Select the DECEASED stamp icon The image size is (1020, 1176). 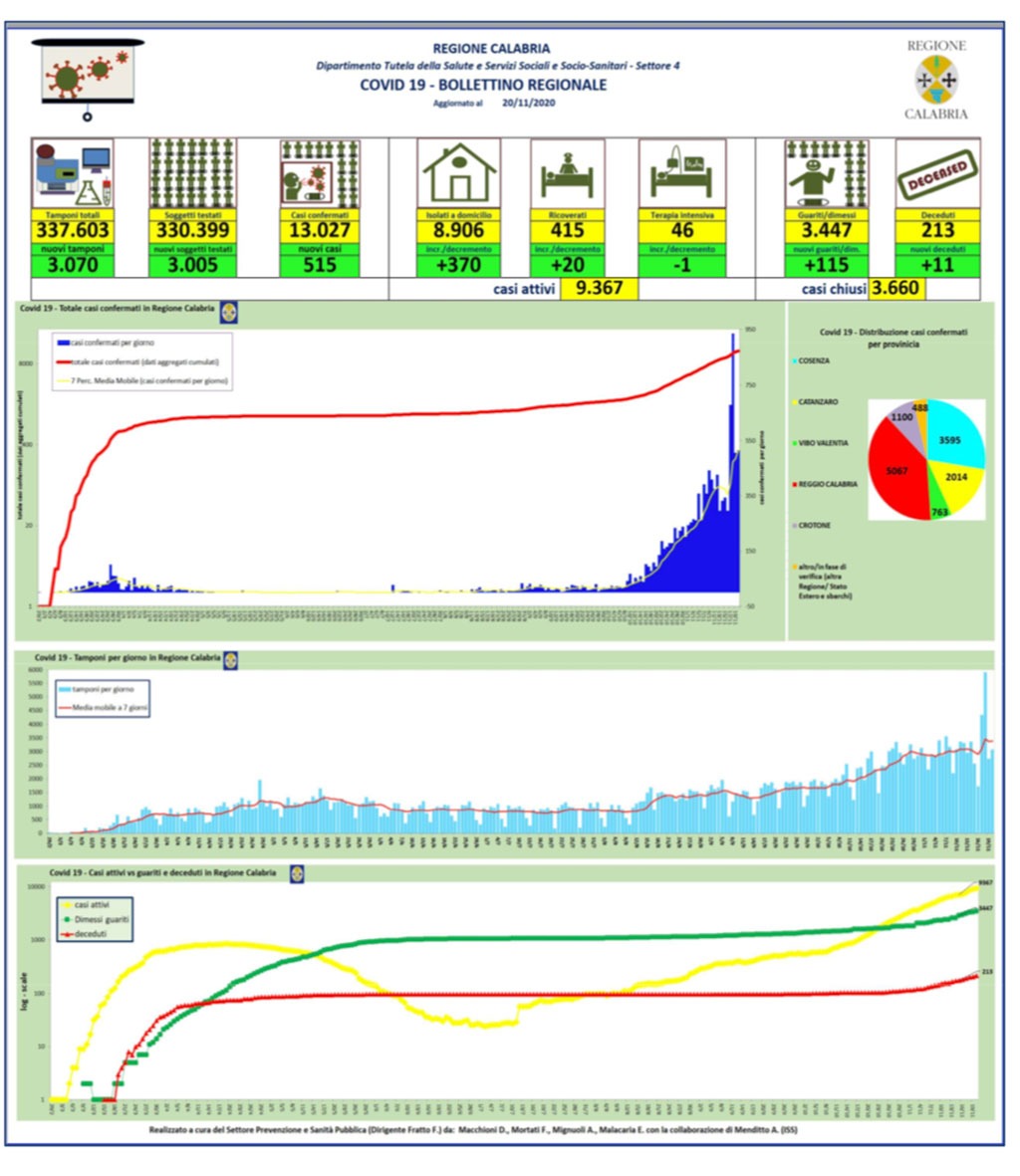[x=937, y=173]
